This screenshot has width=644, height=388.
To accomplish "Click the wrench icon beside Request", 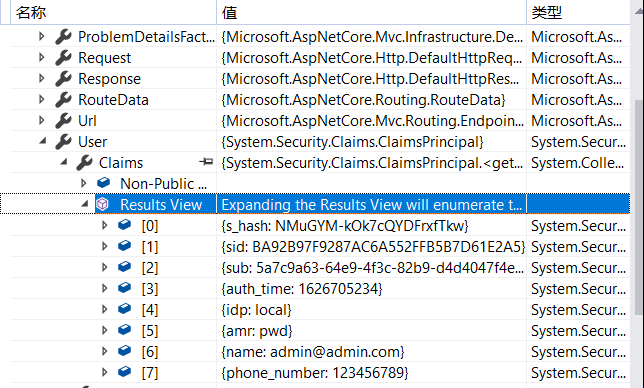I will [x=63, y=58].
